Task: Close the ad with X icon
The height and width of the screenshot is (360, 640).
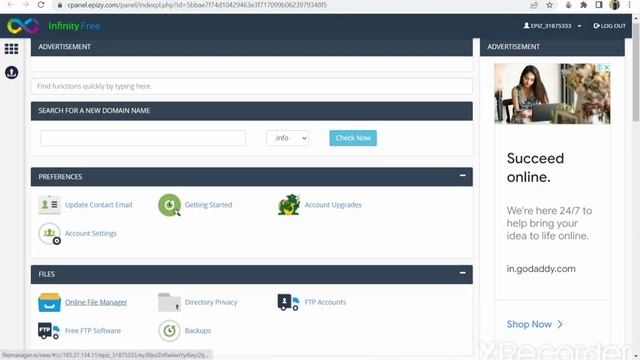Action: point(607,67)
